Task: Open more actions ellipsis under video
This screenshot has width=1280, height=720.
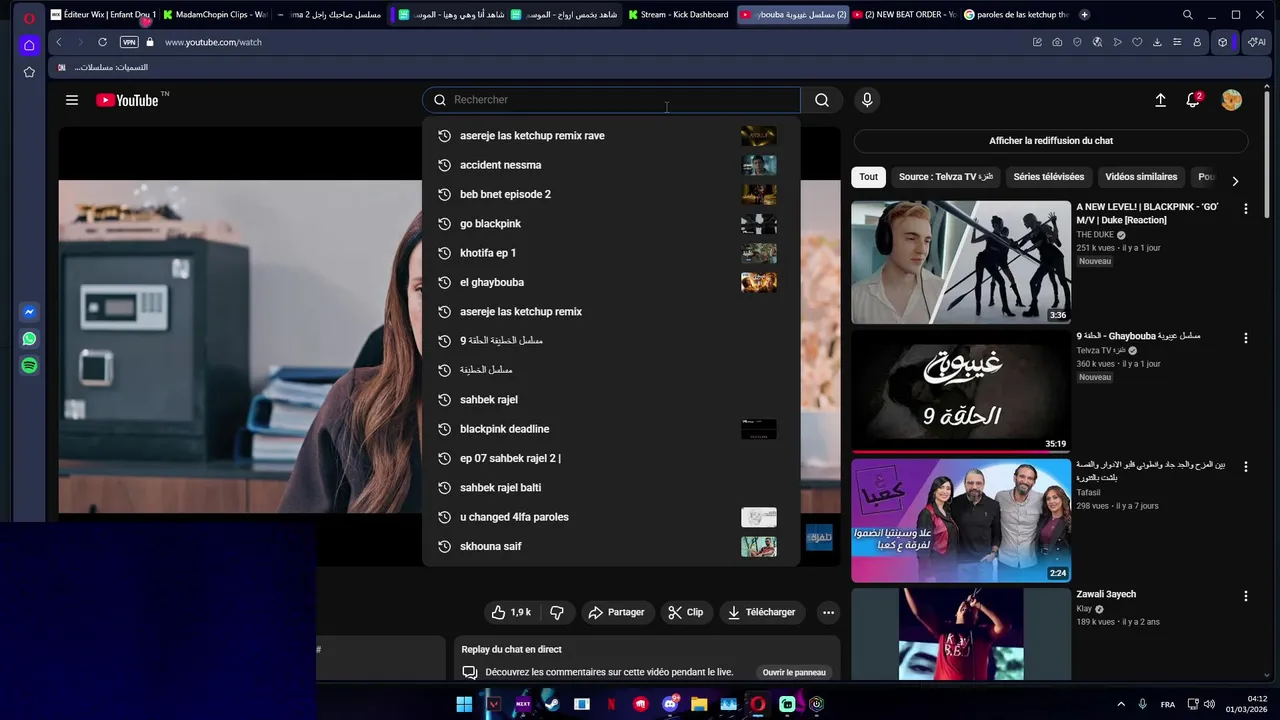Action: 828,612
